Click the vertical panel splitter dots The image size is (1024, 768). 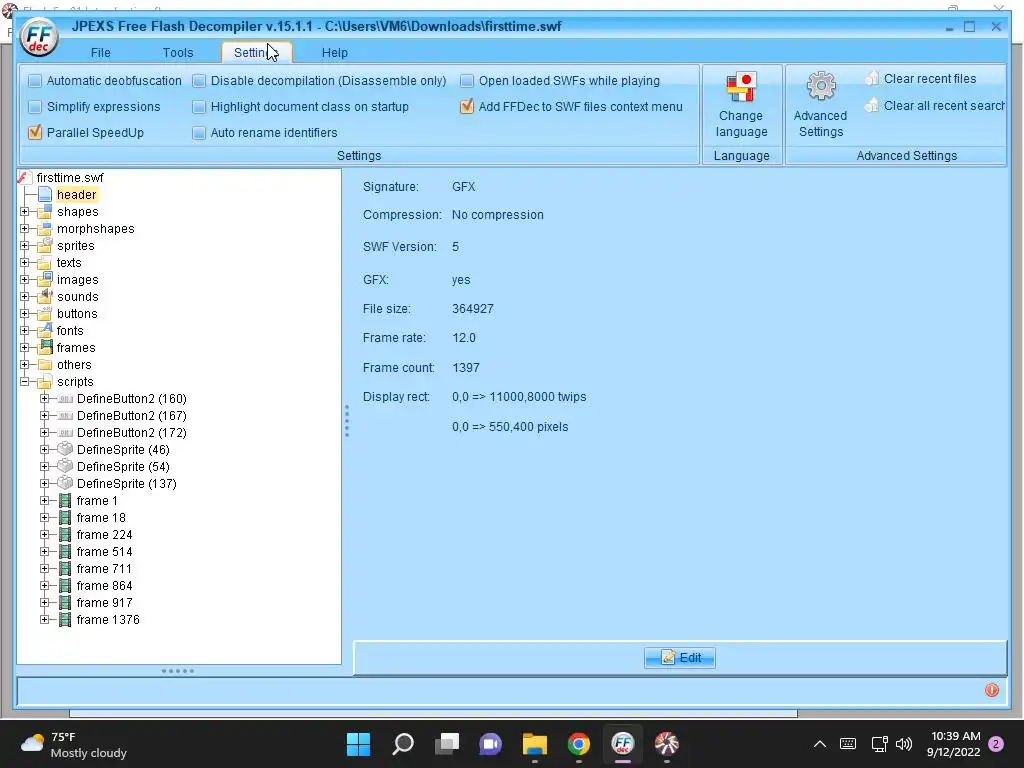(x=347, y=421)
